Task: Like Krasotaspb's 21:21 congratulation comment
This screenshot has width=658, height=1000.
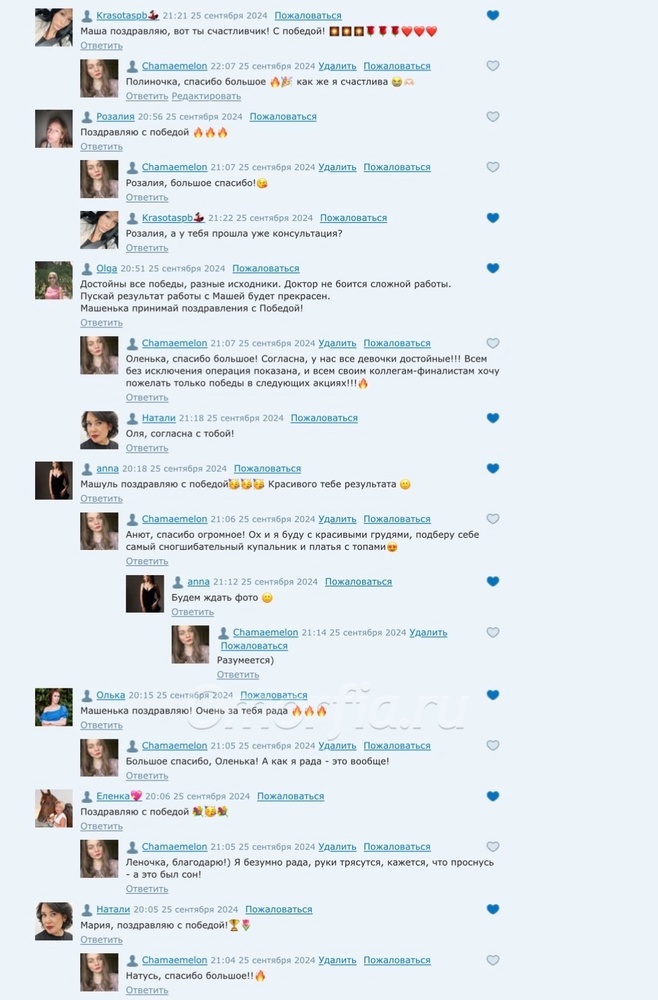Action: coord(492,15)
